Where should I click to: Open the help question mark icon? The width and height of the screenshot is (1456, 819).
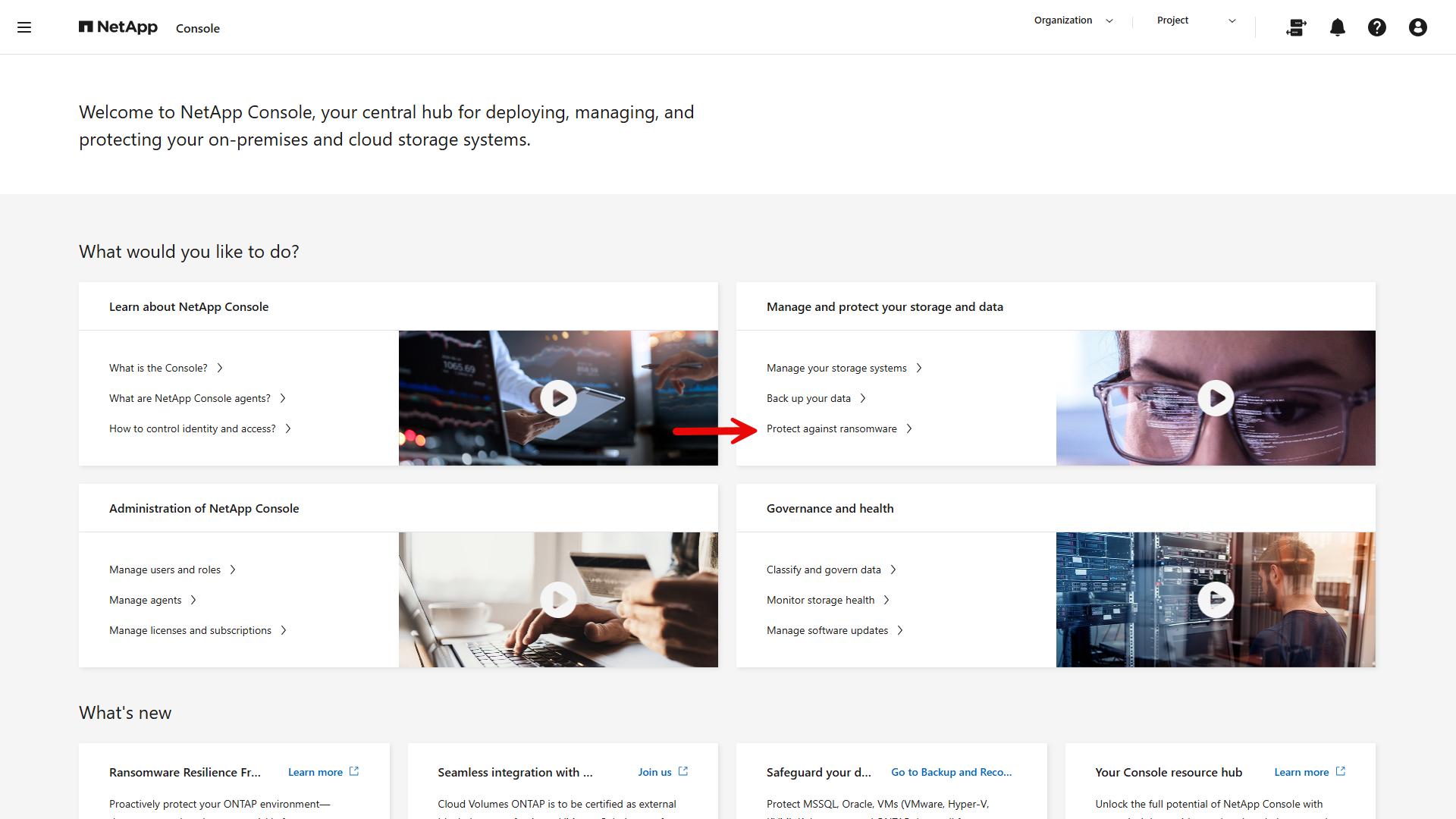click(x=1377, y=27)
